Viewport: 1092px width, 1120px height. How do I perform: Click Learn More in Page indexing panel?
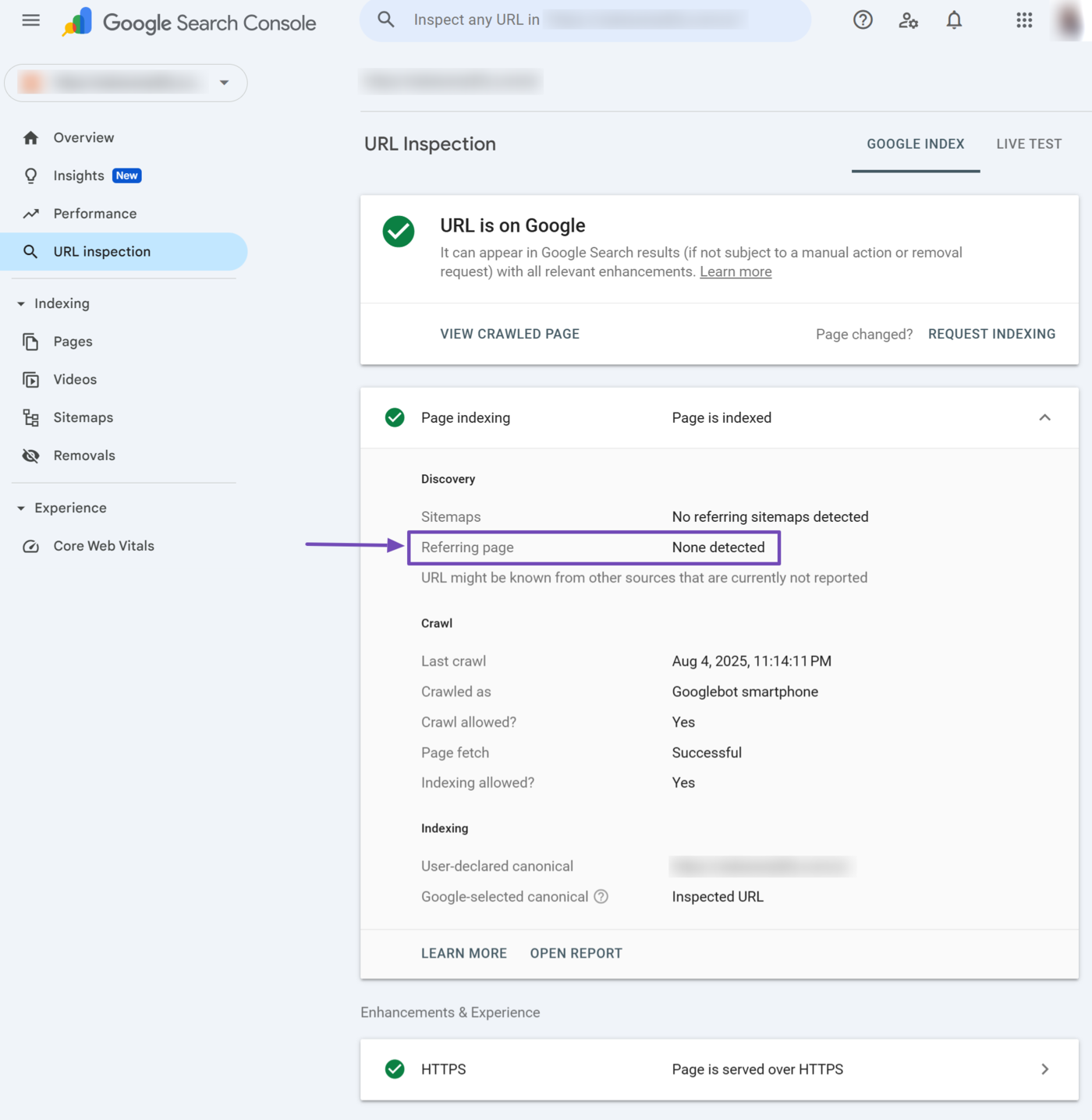464,953
